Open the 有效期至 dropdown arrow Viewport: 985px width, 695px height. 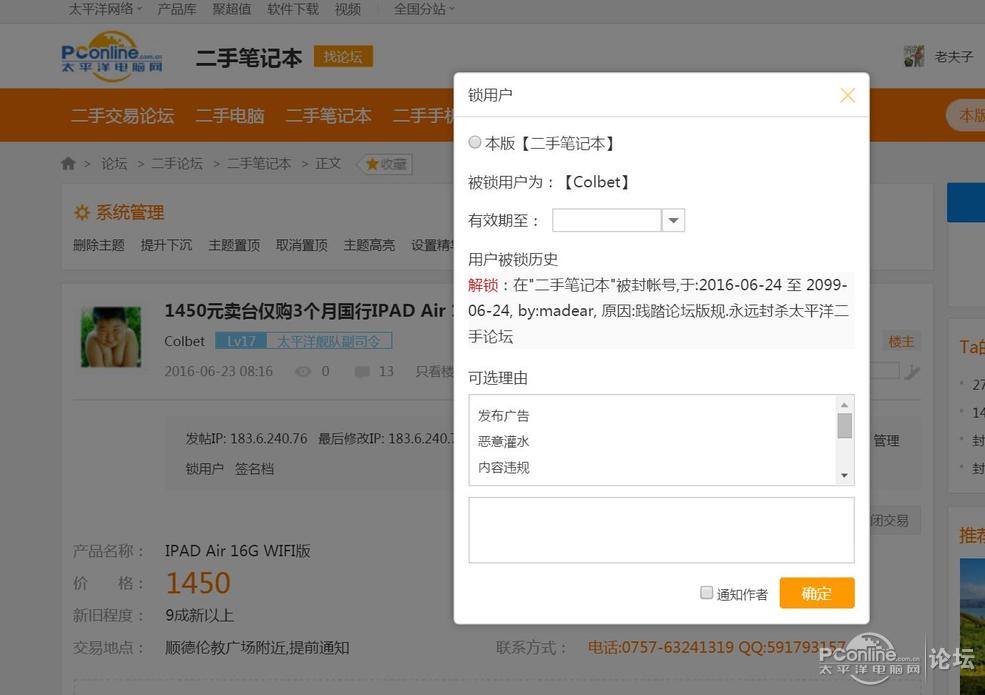click(673, 221)
